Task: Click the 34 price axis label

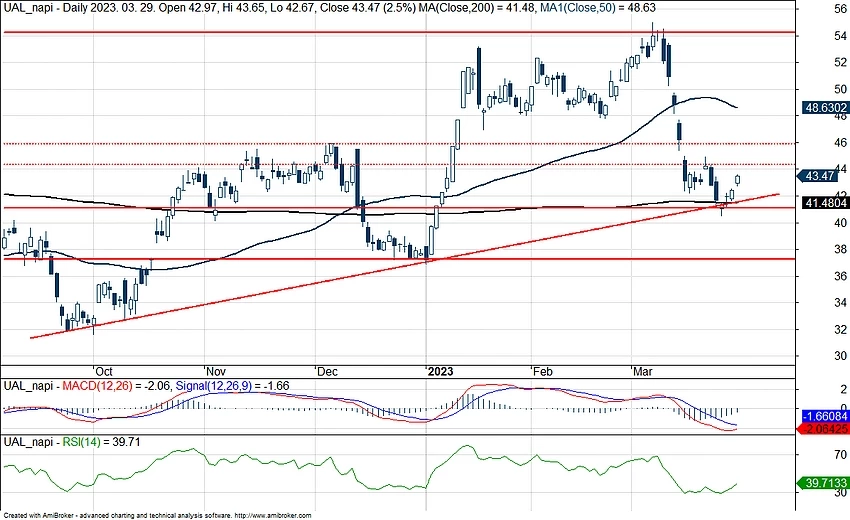Action: [x=840, y=303]
